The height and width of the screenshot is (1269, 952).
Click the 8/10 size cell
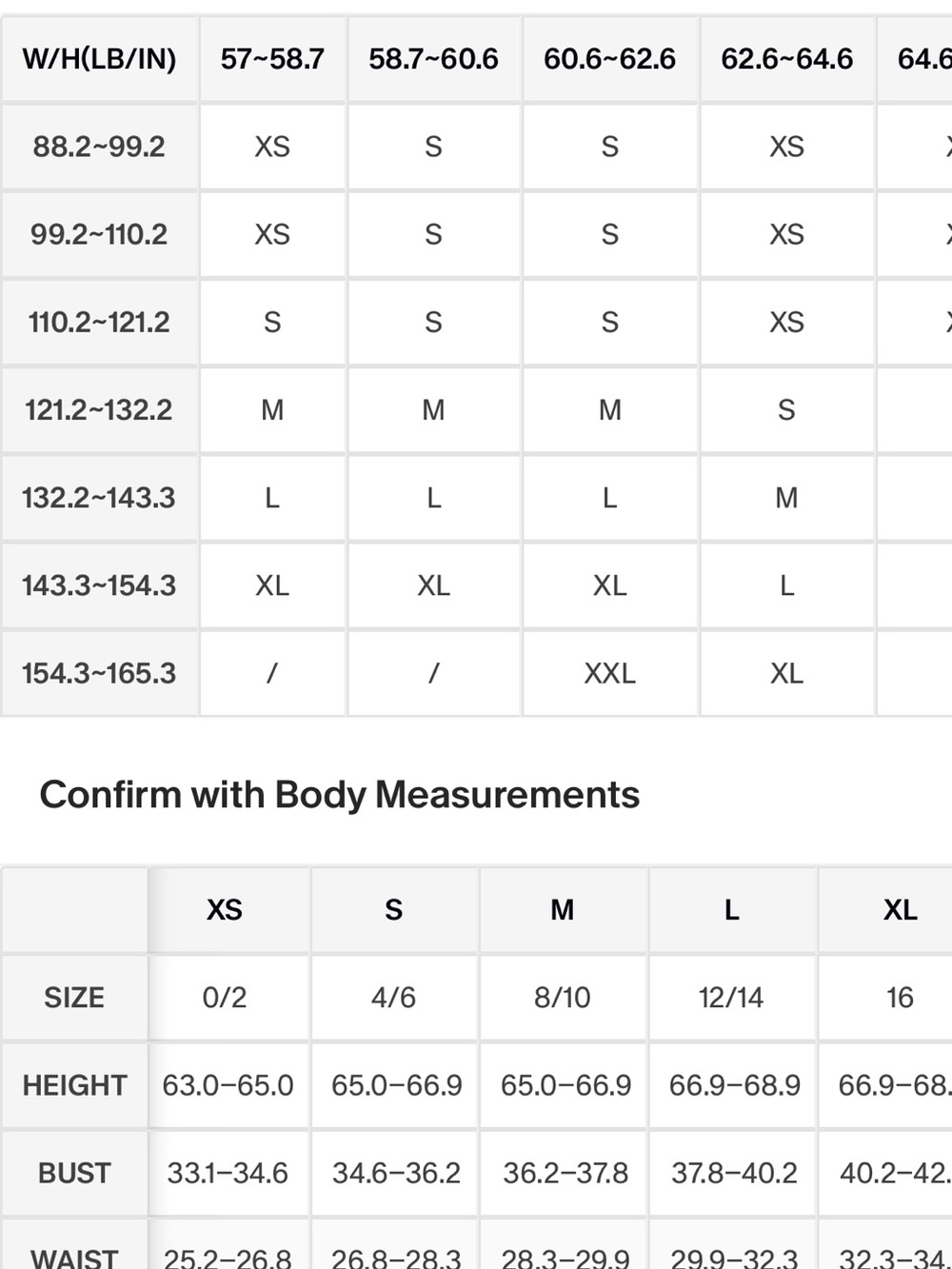[563, 998]
